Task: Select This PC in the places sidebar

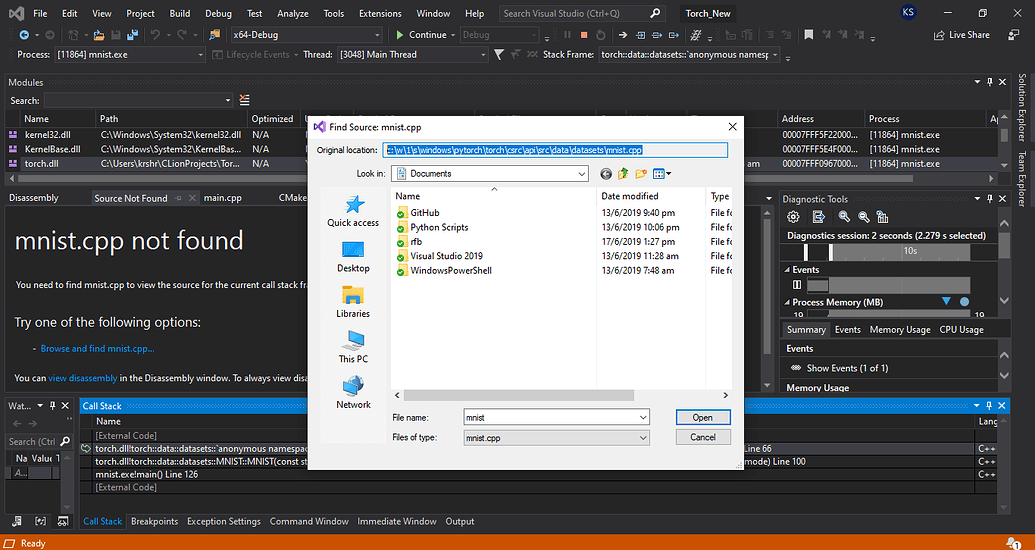Action: point(352,347)
